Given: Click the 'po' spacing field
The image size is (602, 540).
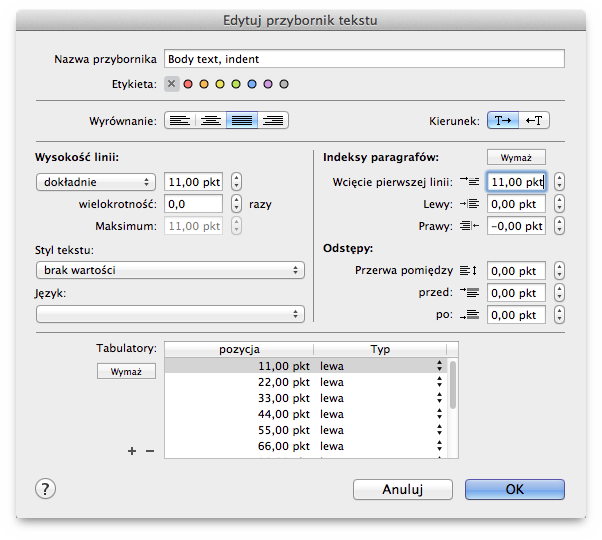Looking at the screenshot, I should click(516, 315).
